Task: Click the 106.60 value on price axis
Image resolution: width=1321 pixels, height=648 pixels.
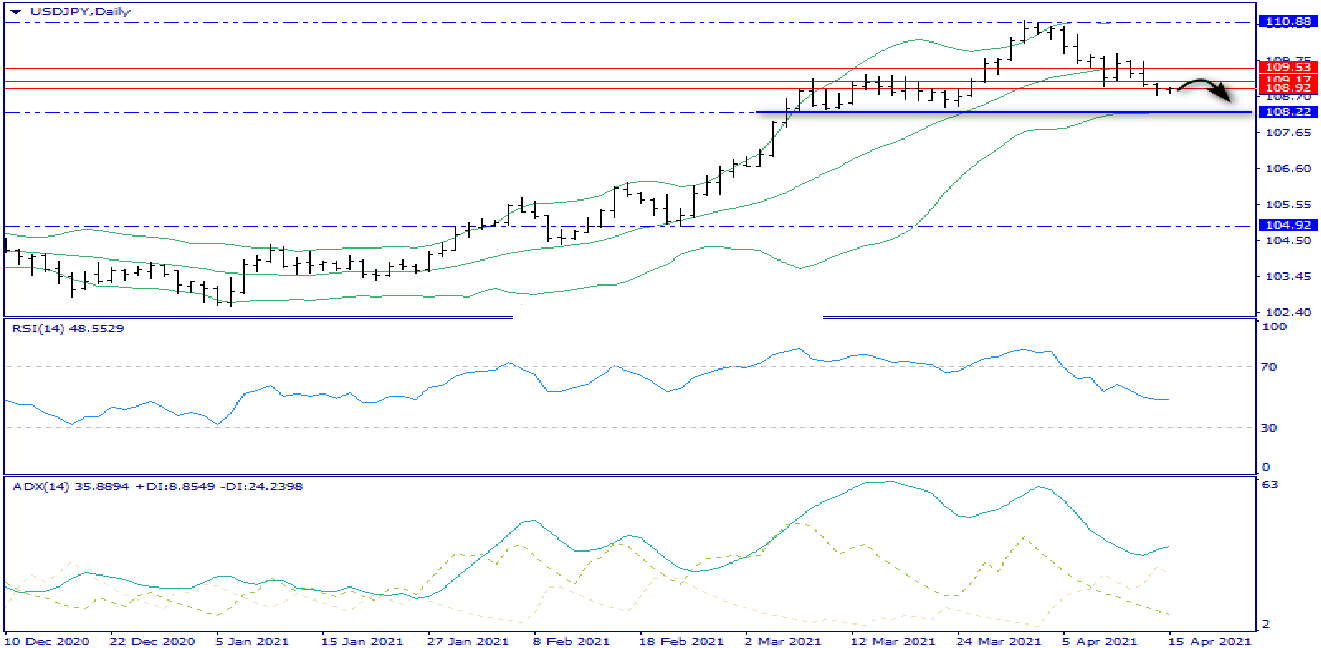Action: pyautogui.click(x=1283, y=169)
